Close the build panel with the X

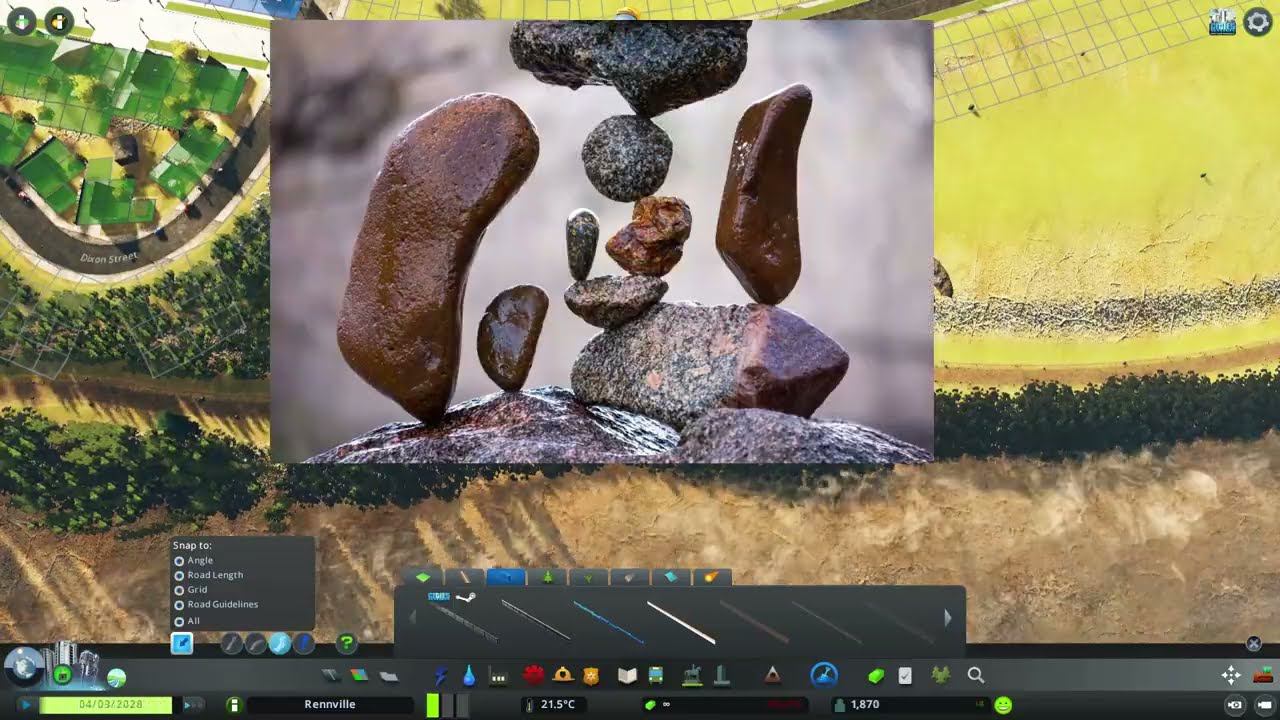[x=1253, y=644]
